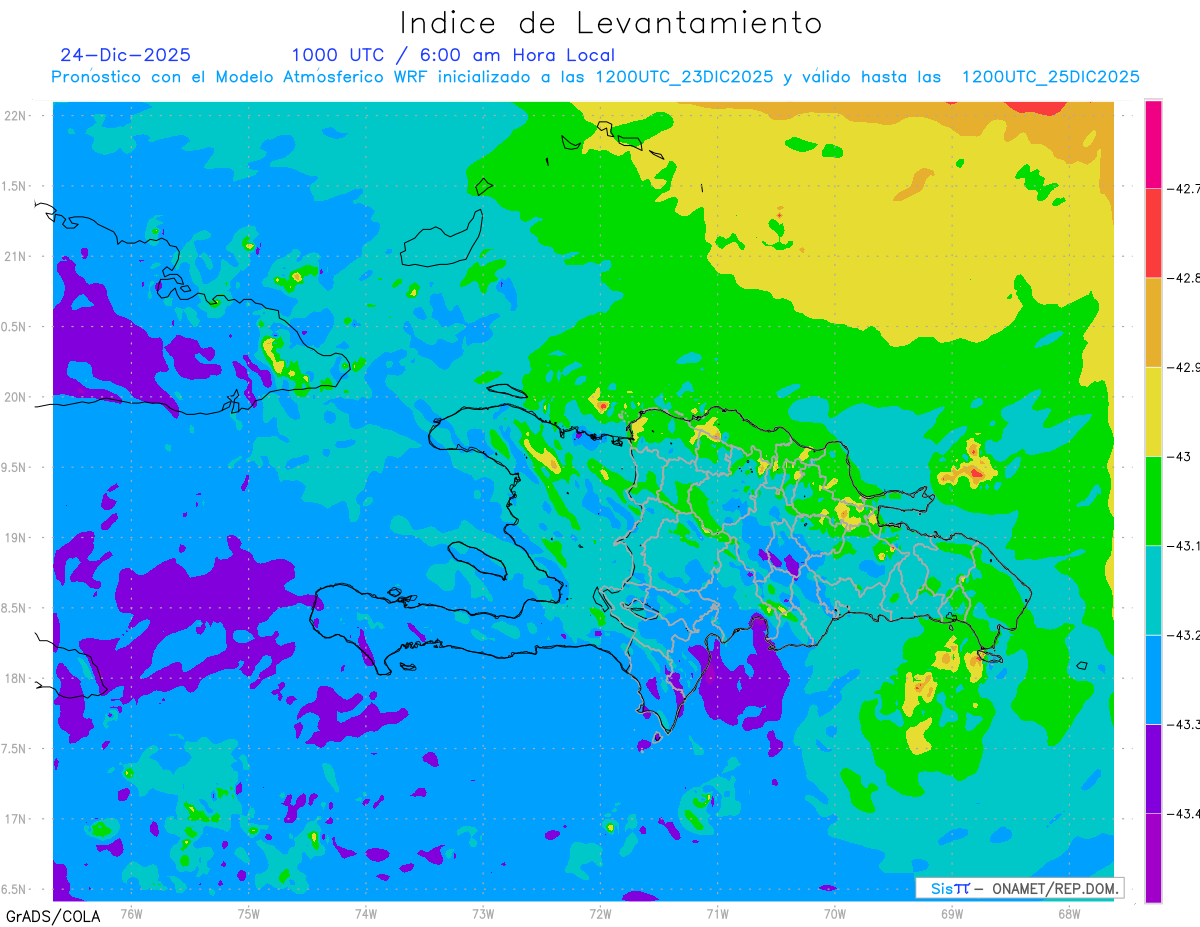
Task: Click the purple legend segment above -43.4
Action: tap(1153, 768)
